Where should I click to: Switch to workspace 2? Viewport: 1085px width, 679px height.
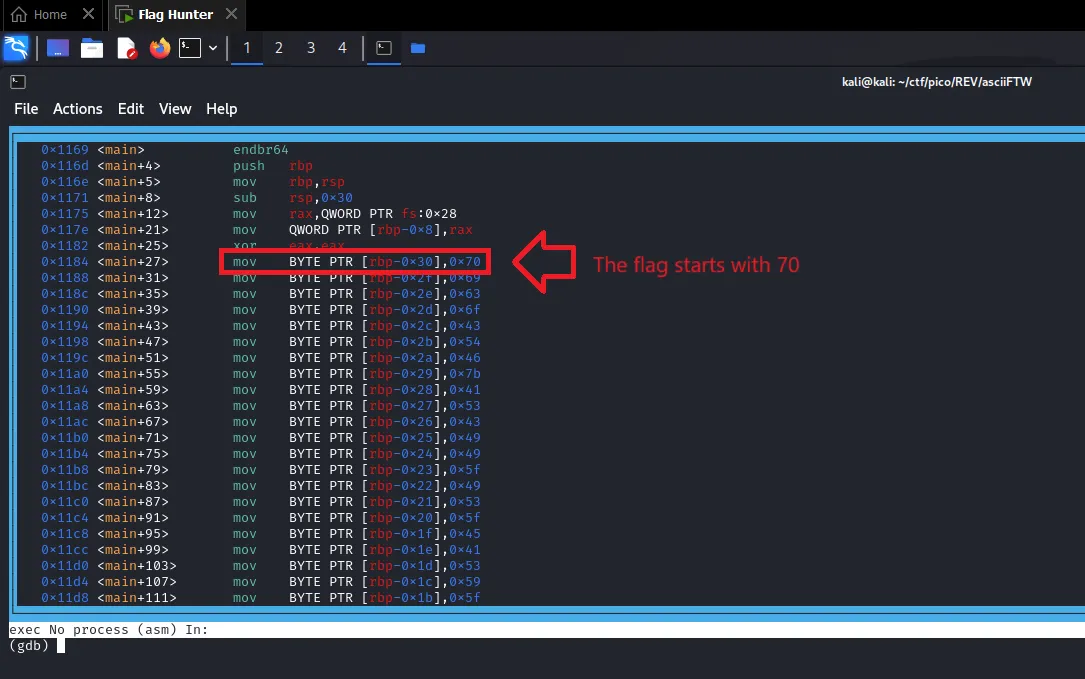click(x=279, y=48)
